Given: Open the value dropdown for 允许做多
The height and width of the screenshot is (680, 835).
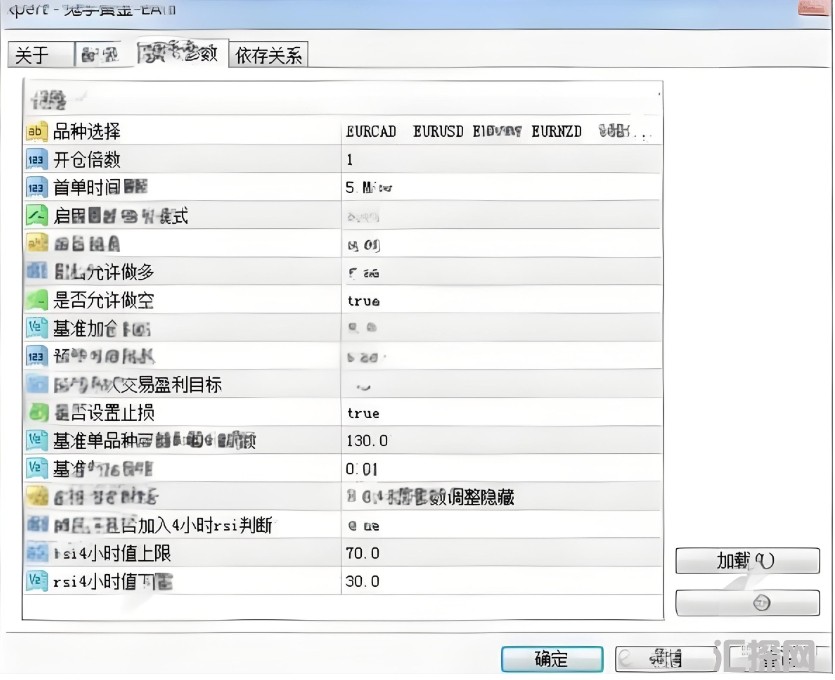Looking at the screenshot, I should (x=501, y=273).
